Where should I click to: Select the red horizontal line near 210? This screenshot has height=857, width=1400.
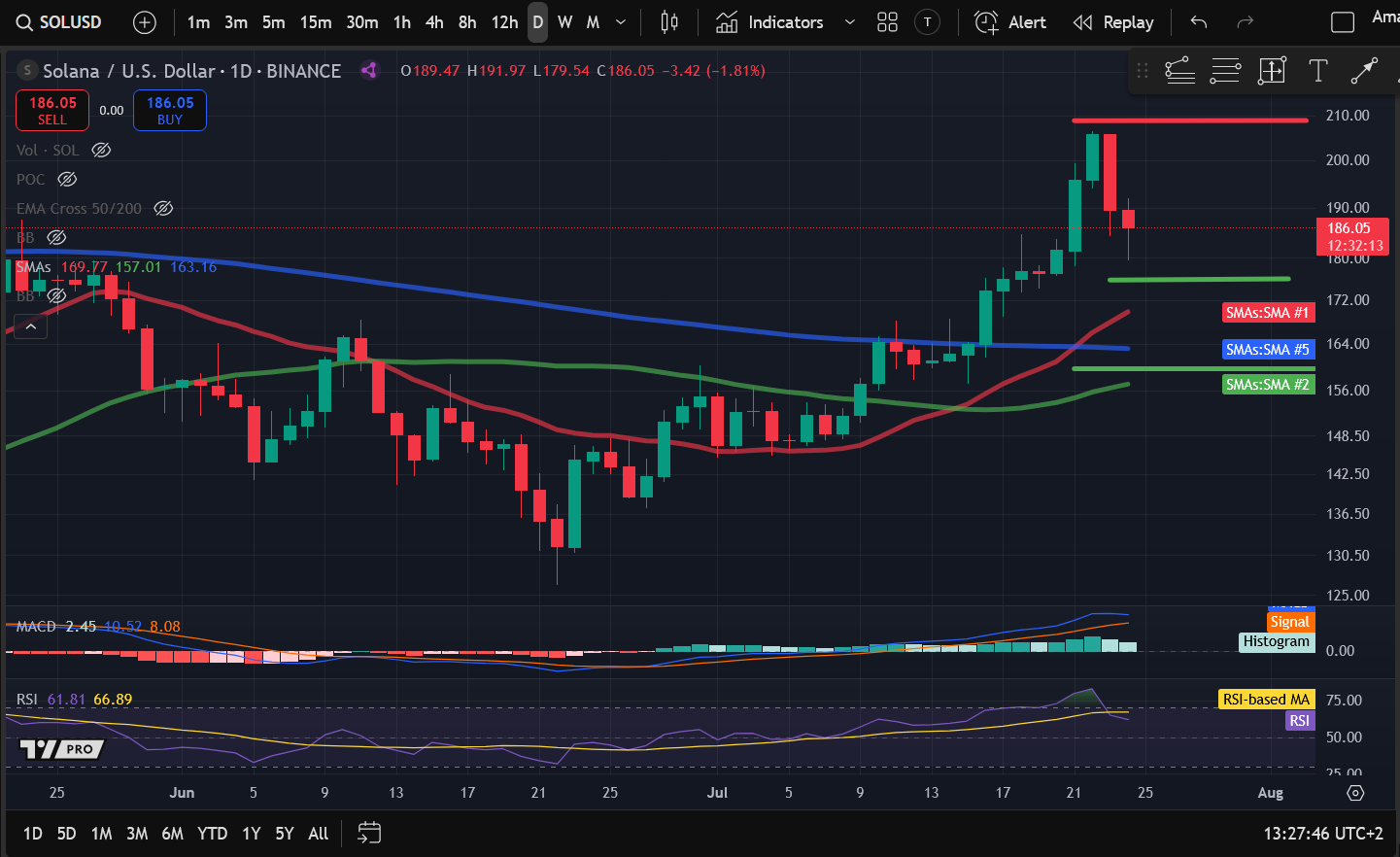point(1190,120)
